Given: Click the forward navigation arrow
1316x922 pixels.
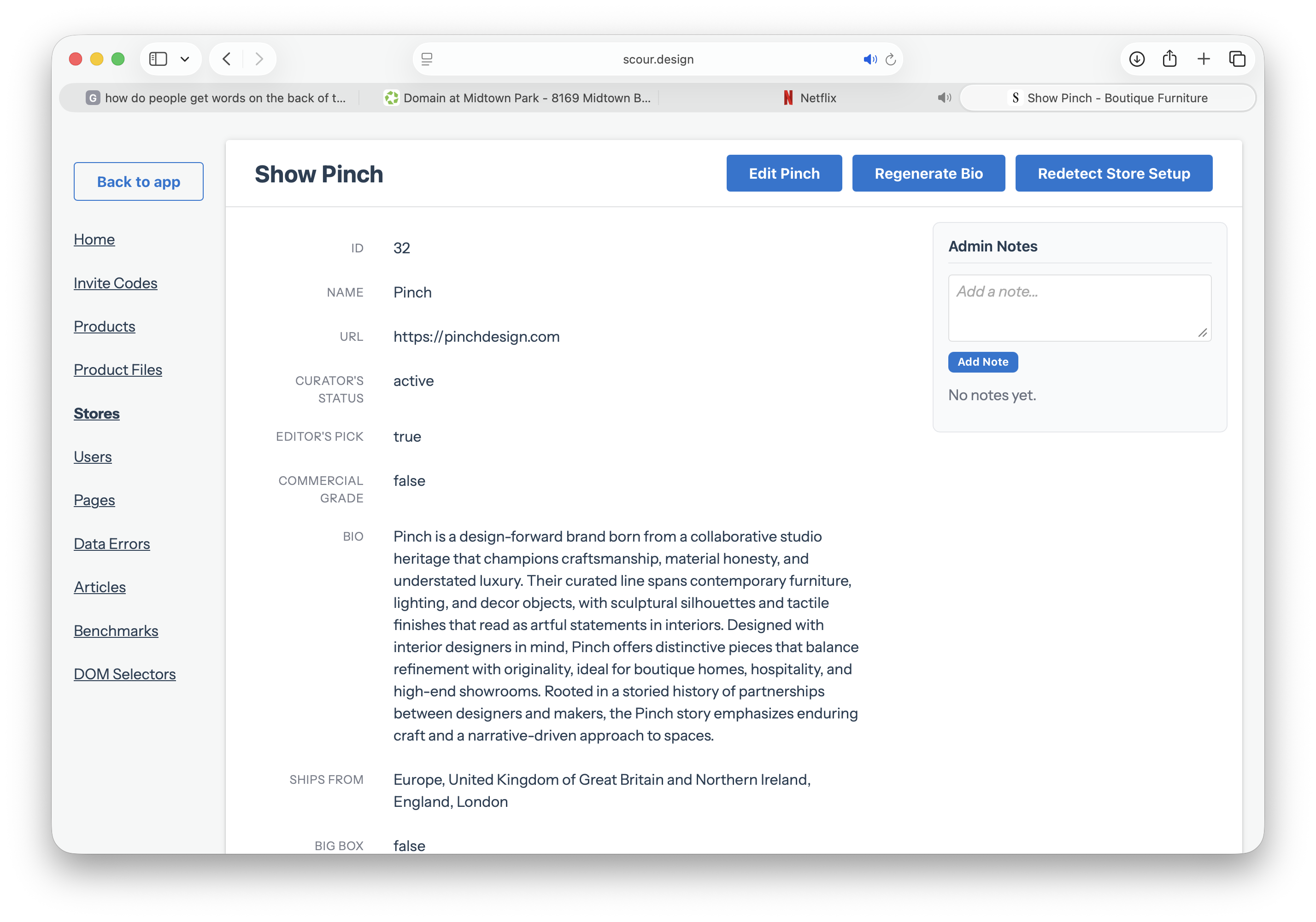Looking at the screenshot, I should coord(259,59).
